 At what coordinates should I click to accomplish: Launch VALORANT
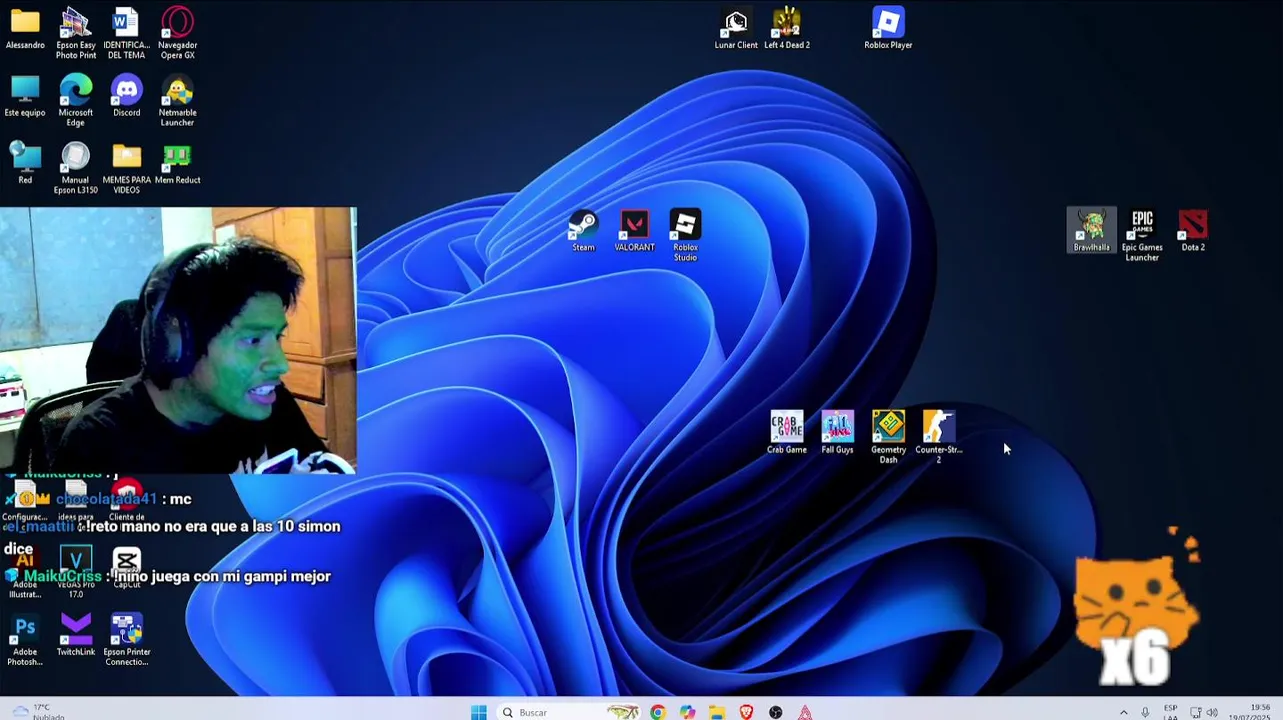pos(634,231)
